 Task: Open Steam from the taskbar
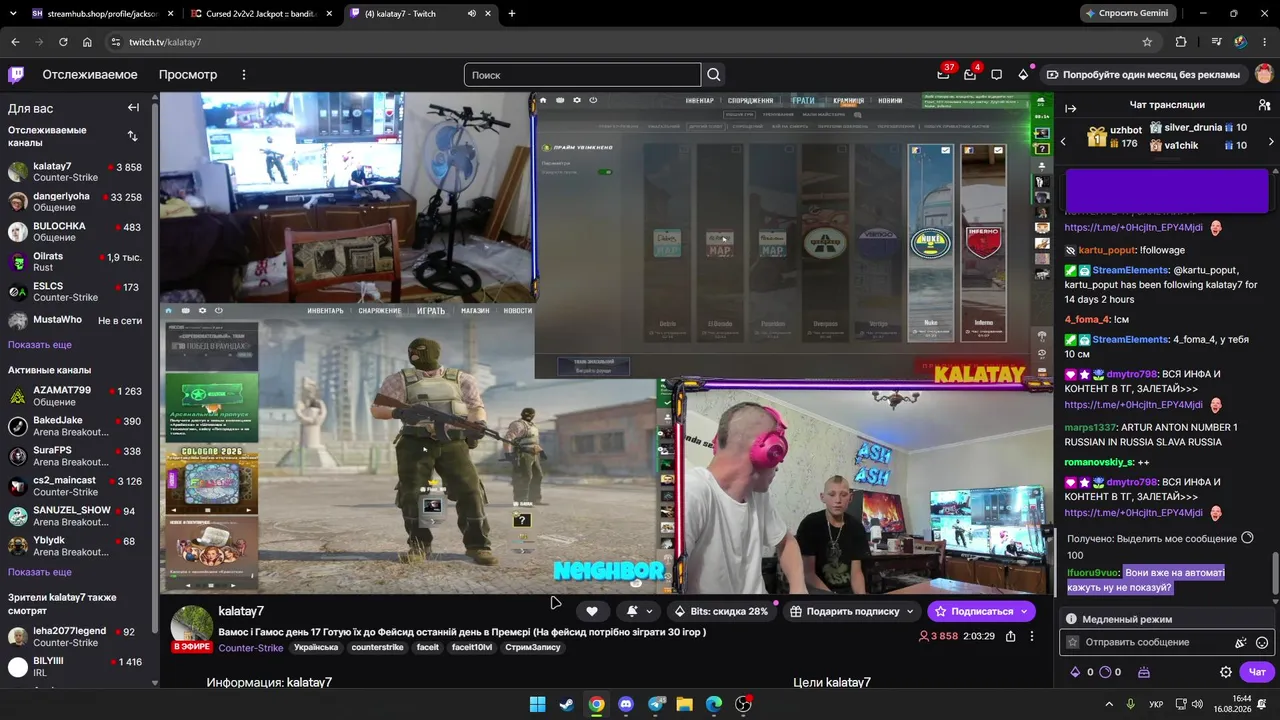tap(566, 704)
